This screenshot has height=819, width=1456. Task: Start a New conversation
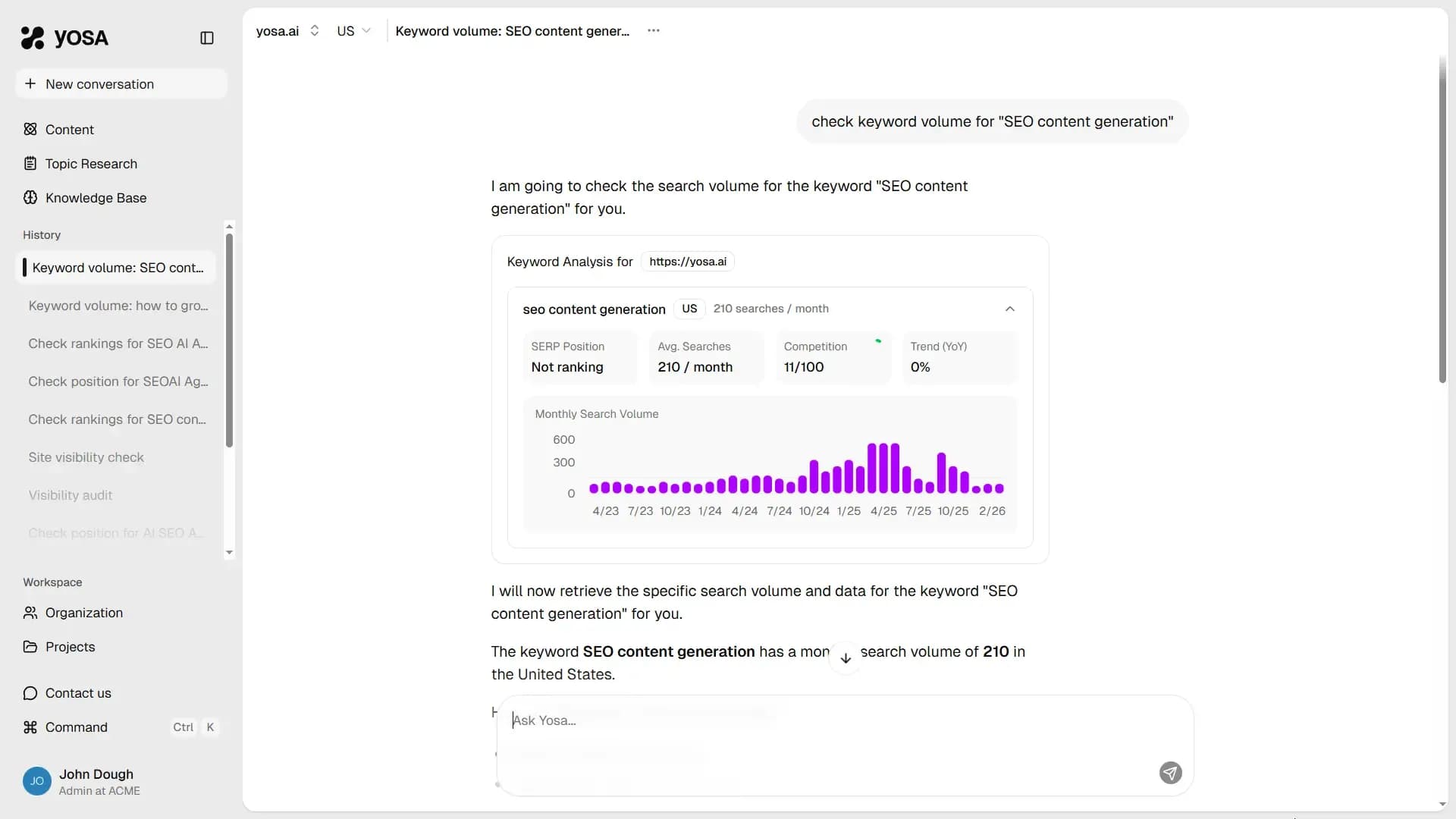pos(121,84)
